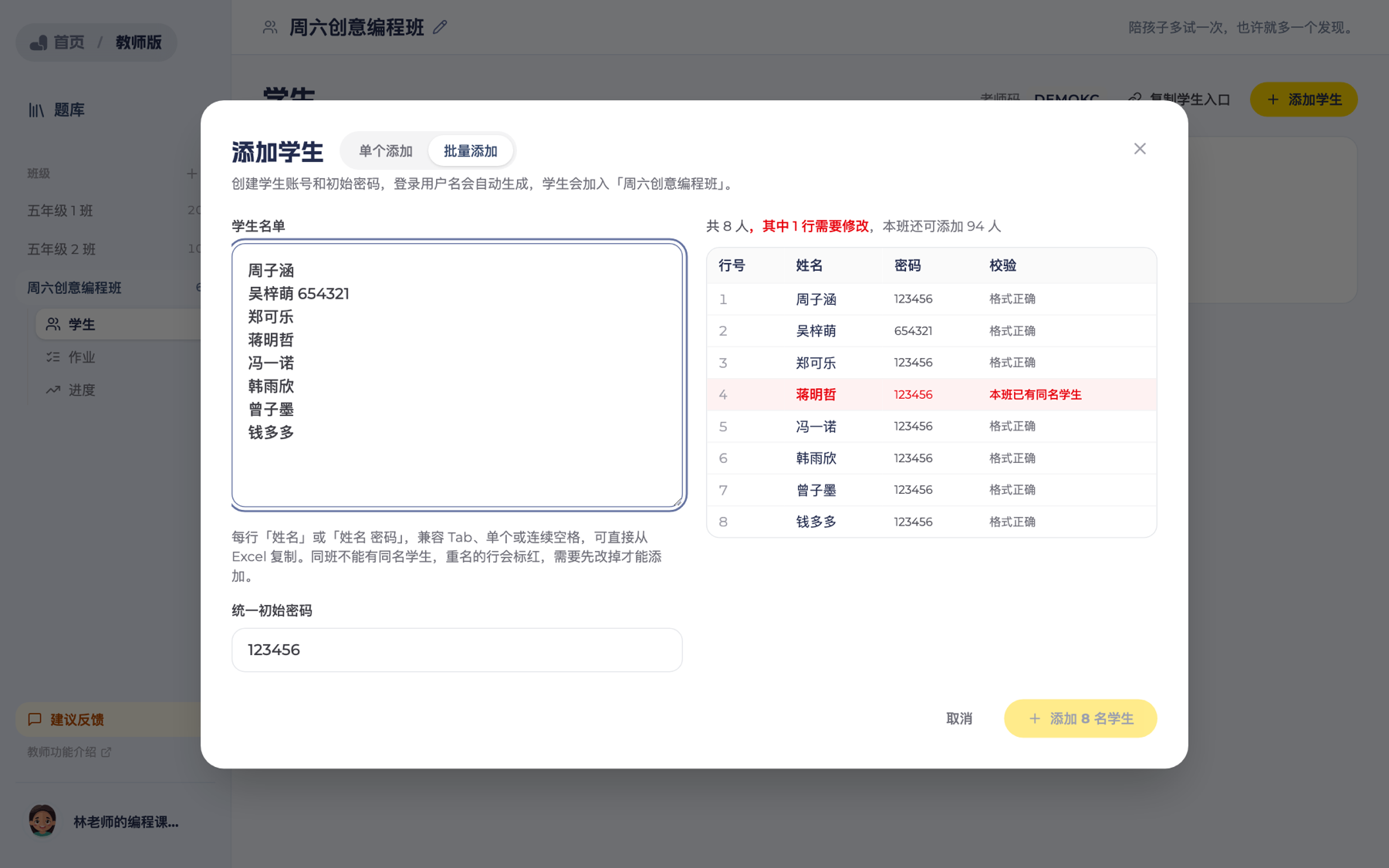Click 本班已有同名学生 validation message
Screen dimensions: 1389x868
pyautogui.click(x=1036, y=394)
